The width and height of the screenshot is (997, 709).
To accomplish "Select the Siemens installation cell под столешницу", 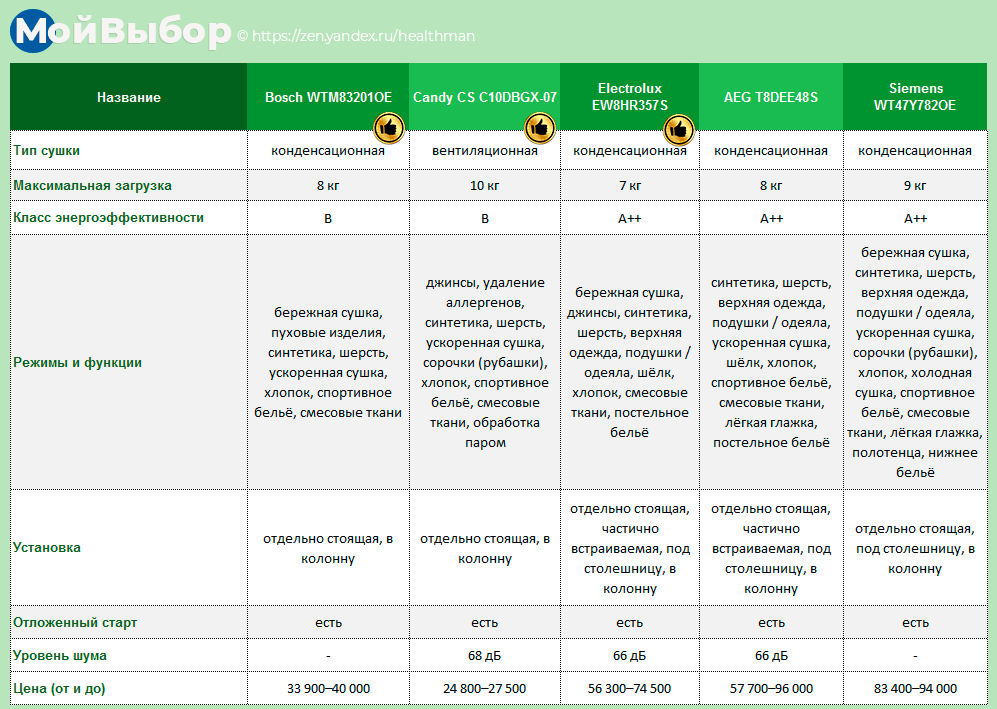I will point(915,548).
